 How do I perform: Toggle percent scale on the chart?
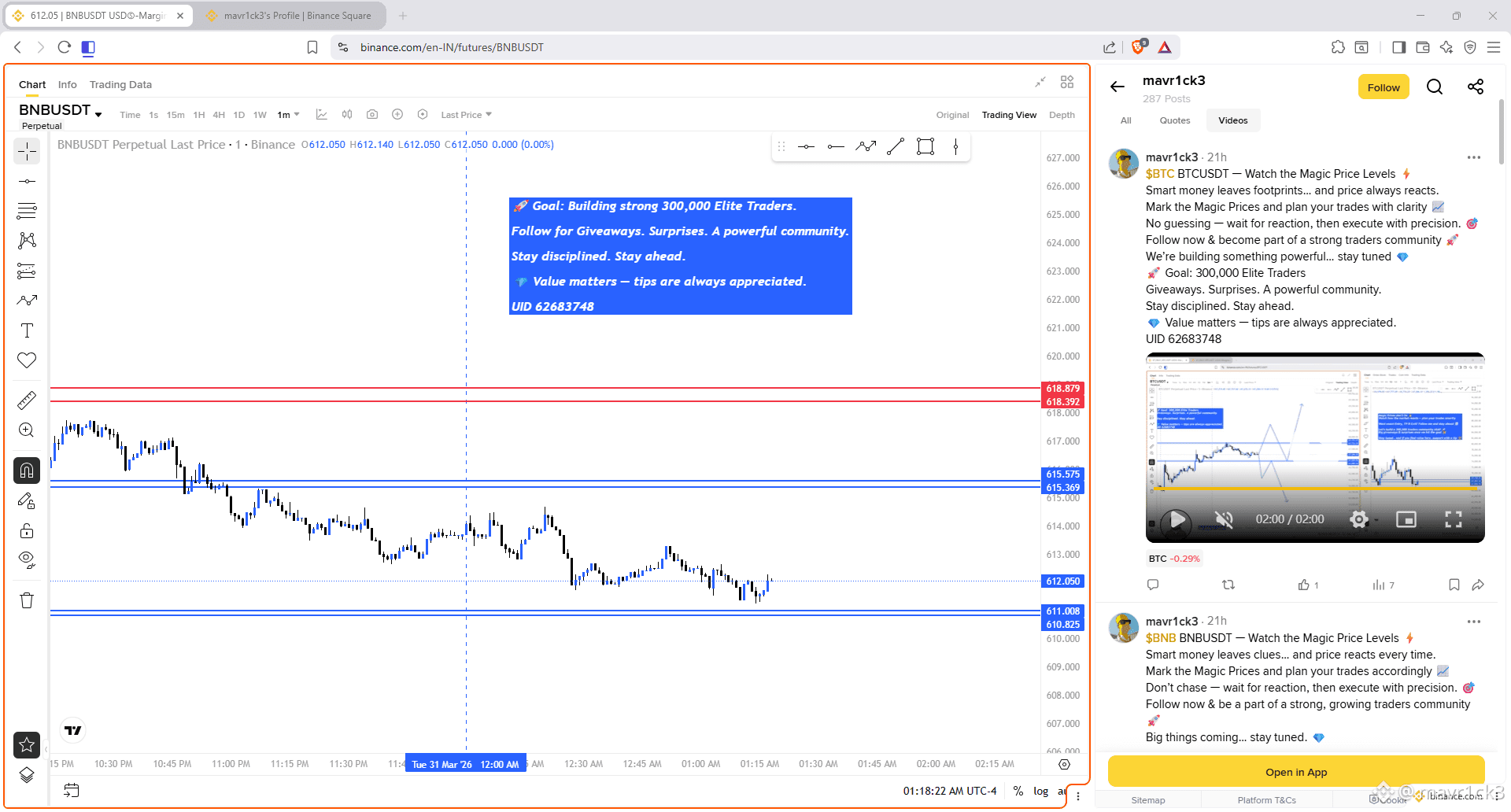point(1018,791)
